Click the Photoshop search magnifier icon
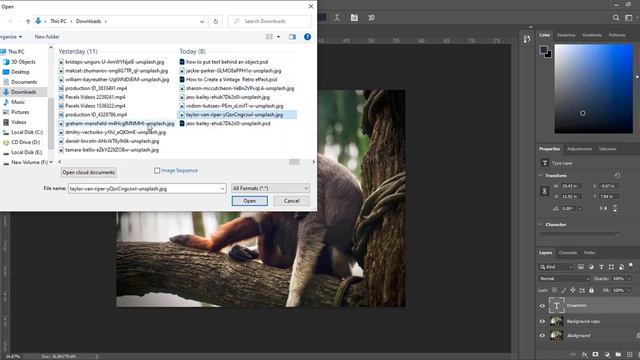 [x=616, y=18]
